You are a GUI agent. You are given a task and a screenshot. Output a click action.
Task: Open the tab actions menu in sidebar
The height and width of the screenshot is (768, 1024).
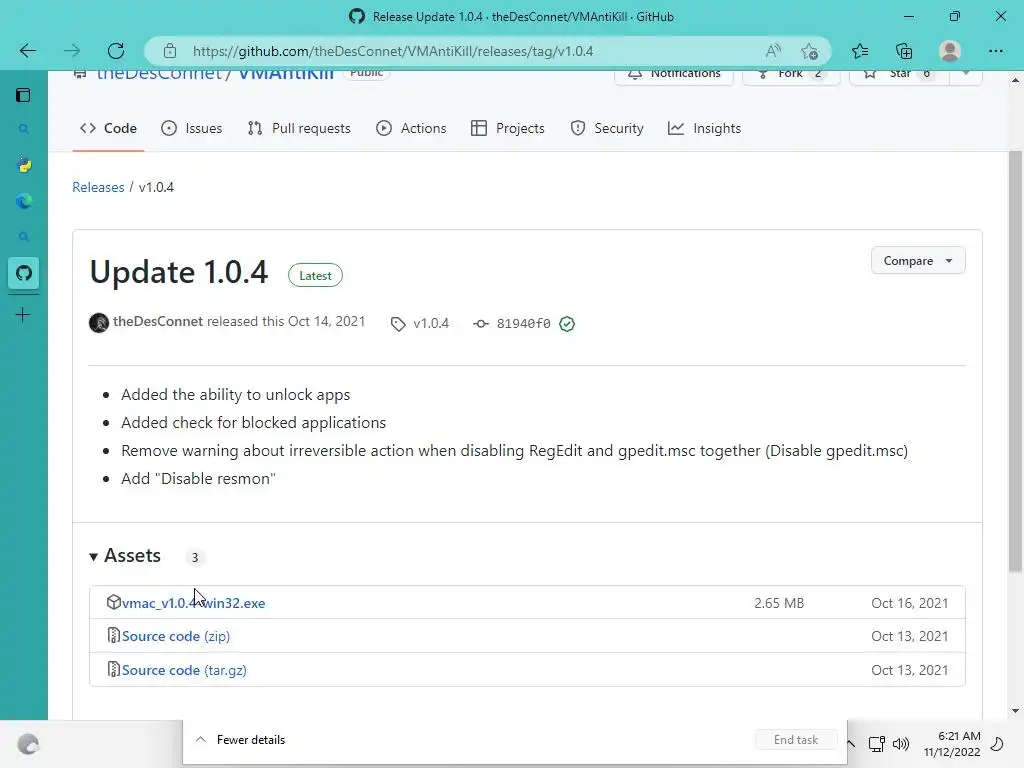[x=23, y=95]
